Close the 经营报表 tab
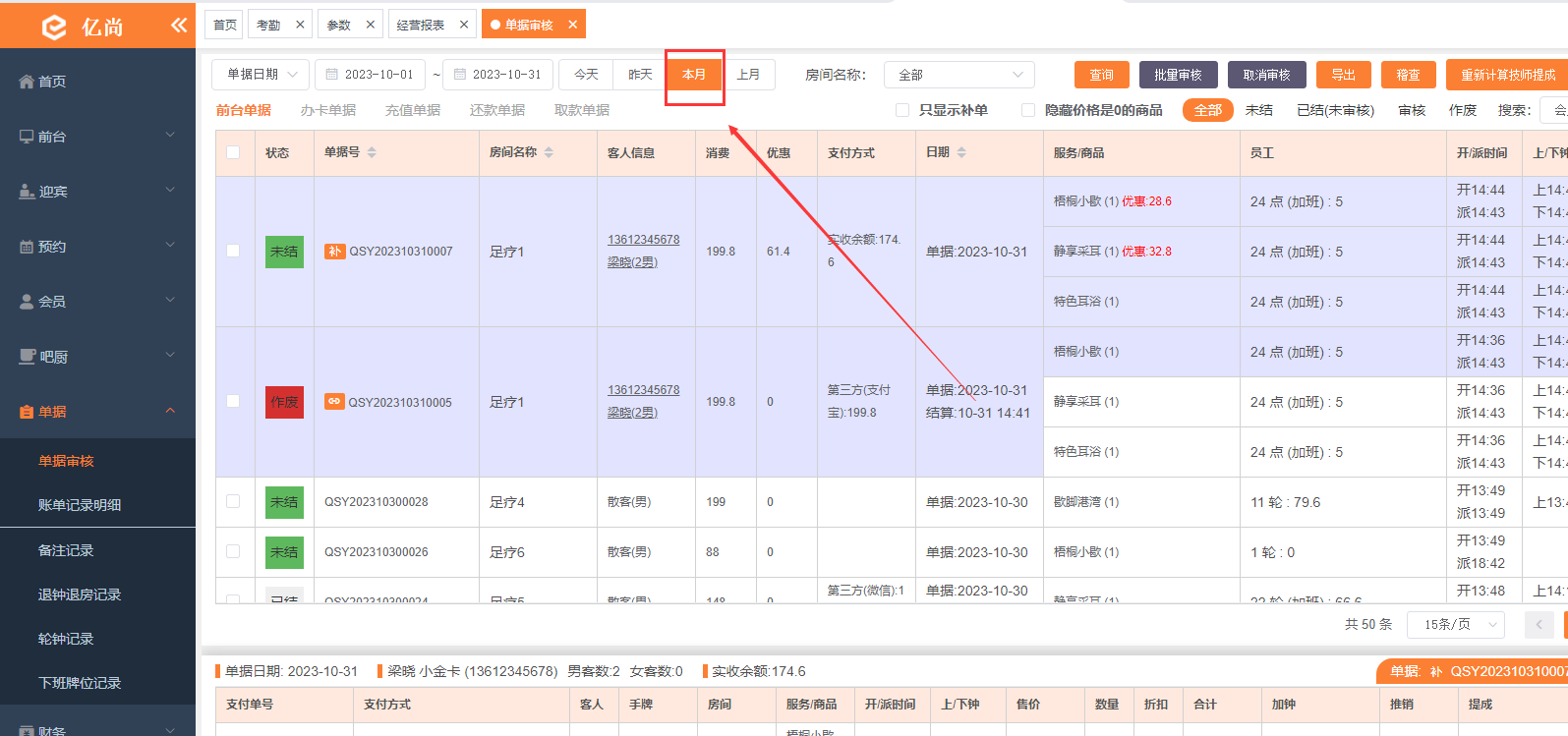 pyautogui.click(x=464, y=25)
